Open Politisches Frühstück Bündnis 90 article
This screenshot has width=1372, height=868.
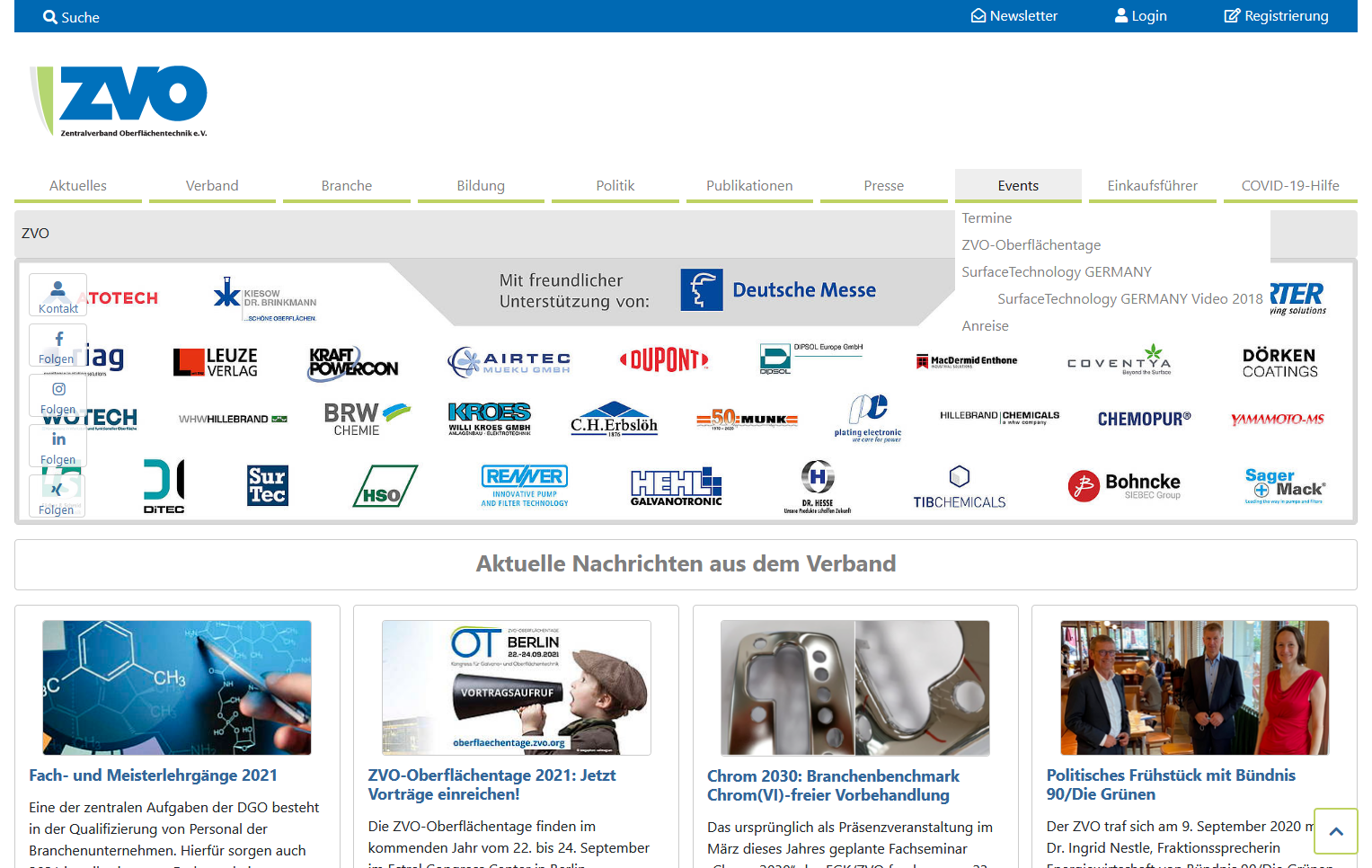[x=1171, y=784]
